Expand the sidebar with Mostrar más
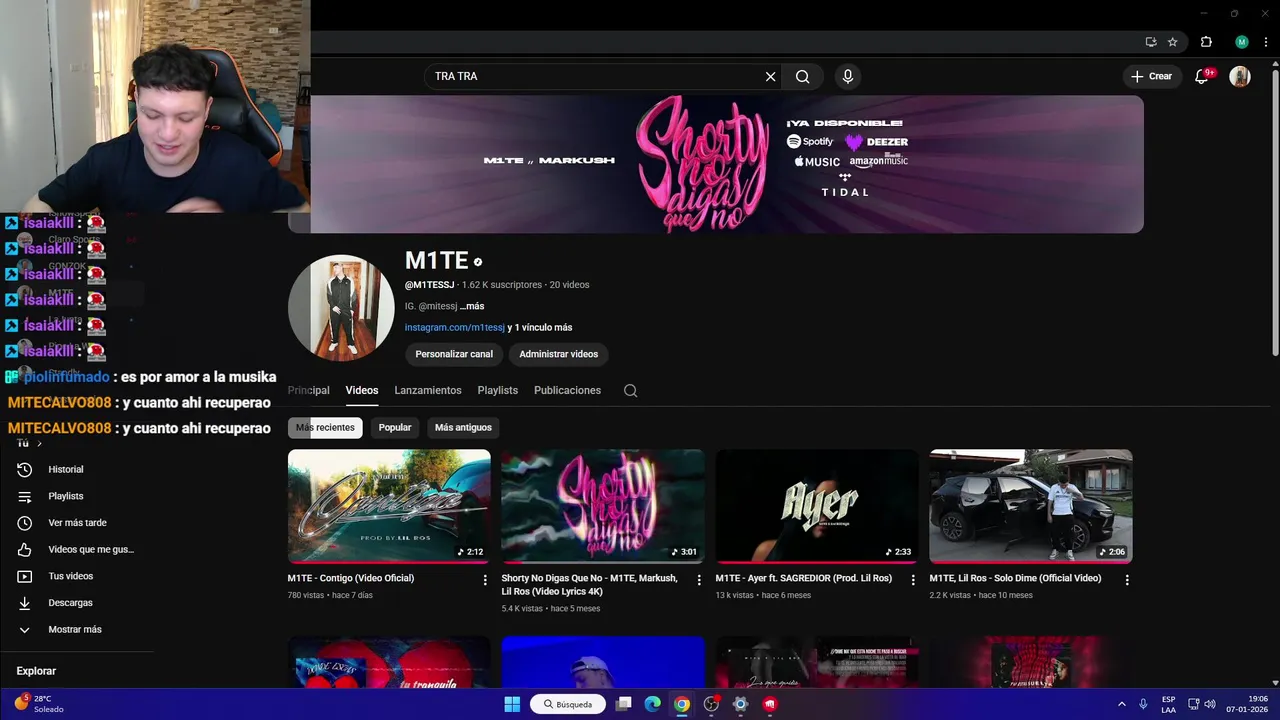The image size is (1280, 720). coord(75,630)
